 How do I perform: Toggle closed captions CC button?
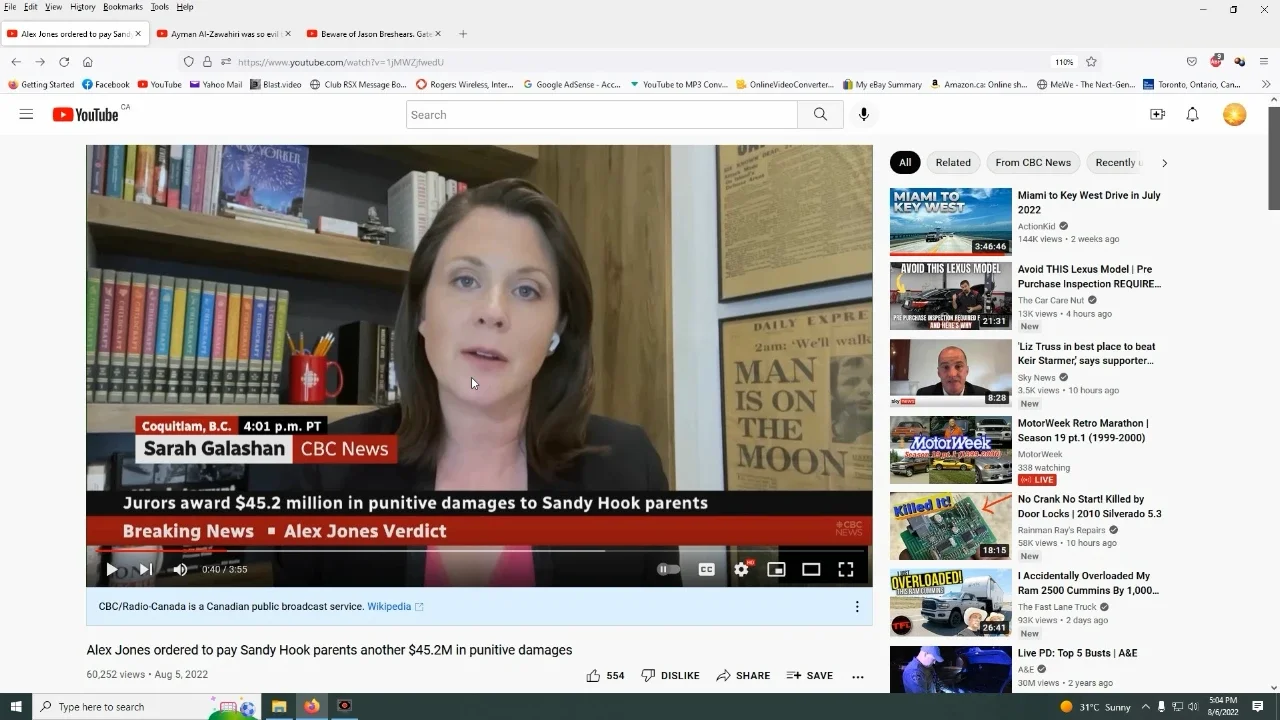point(706,569)
